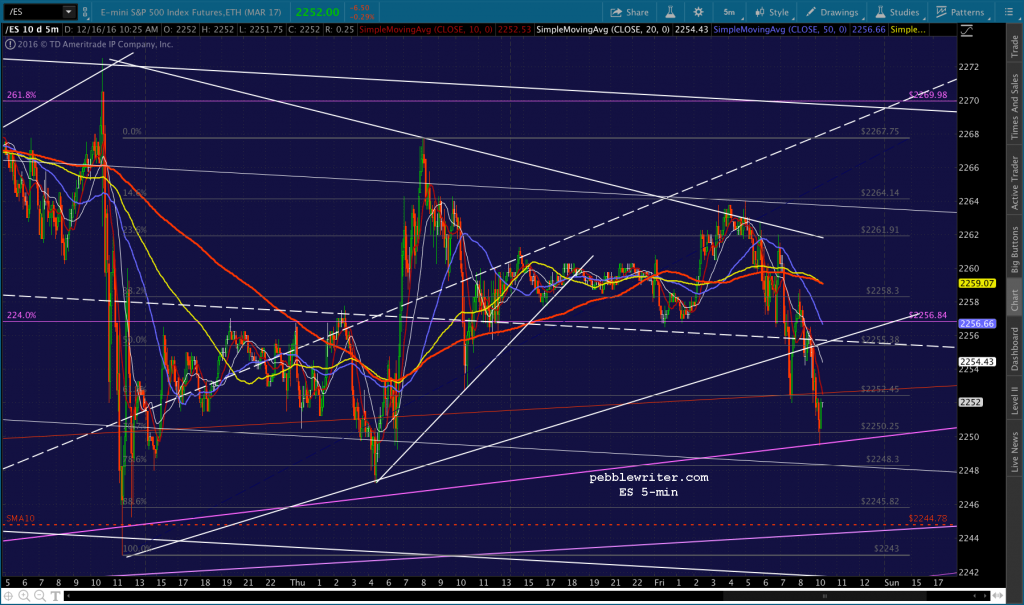Click the SMA10 red dashed line label

tap(20, 518)
